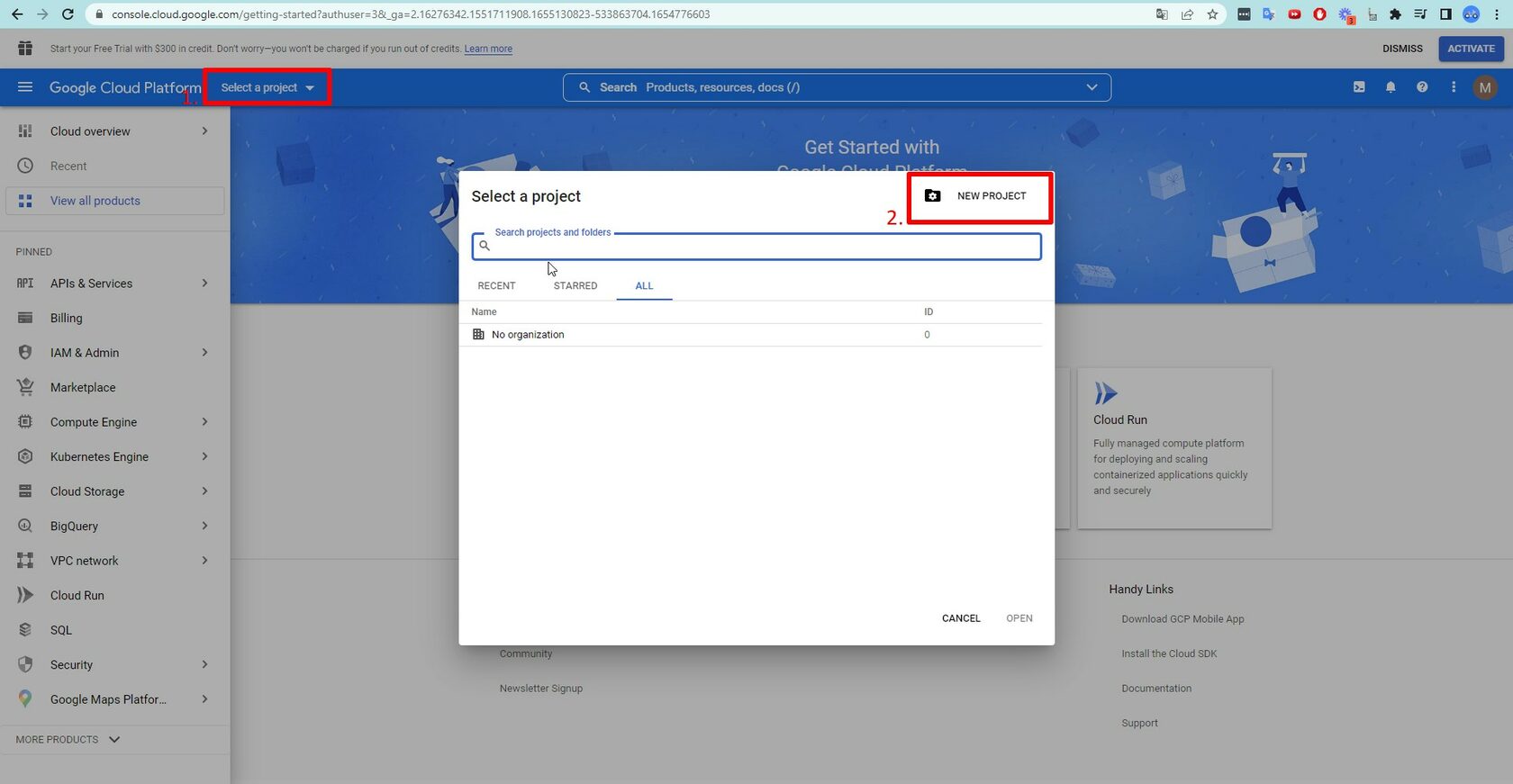Open the Learn more link
The width and height of the screenshot is (1513, 784).
488,49
